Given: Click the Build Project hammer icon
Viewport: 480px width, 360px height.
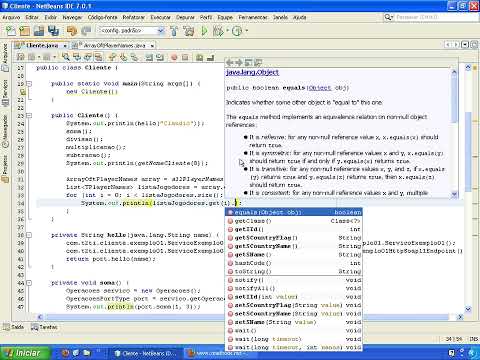Looking at the screenshot, I should [174, 31].
